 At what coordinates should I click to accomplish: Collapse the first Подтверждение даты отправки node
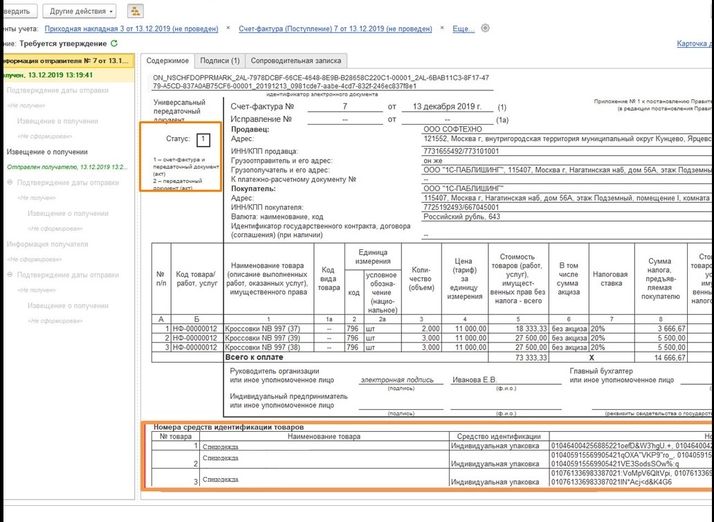[10, 182]
